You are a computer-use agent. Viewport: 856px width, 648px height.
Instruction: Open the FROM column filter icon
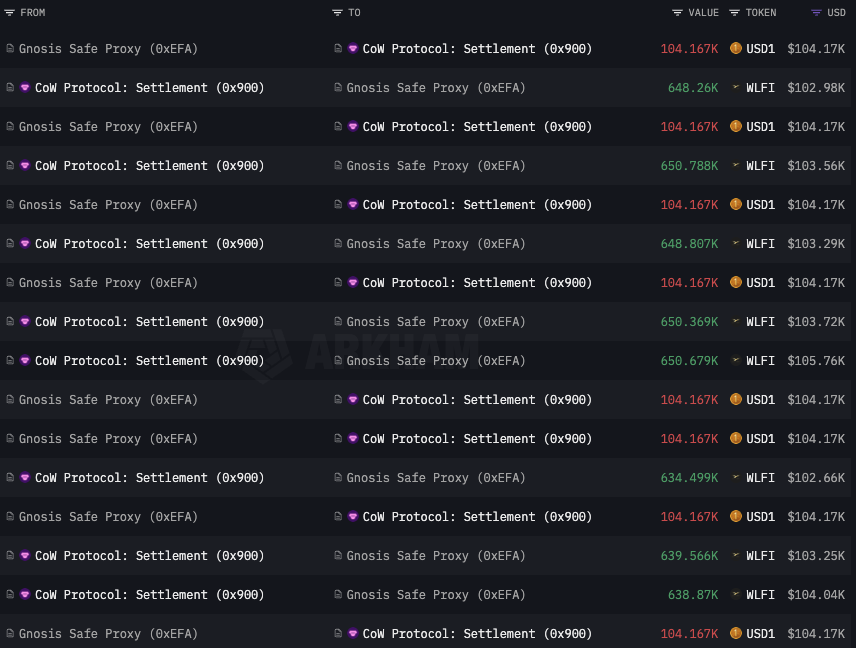10,13
